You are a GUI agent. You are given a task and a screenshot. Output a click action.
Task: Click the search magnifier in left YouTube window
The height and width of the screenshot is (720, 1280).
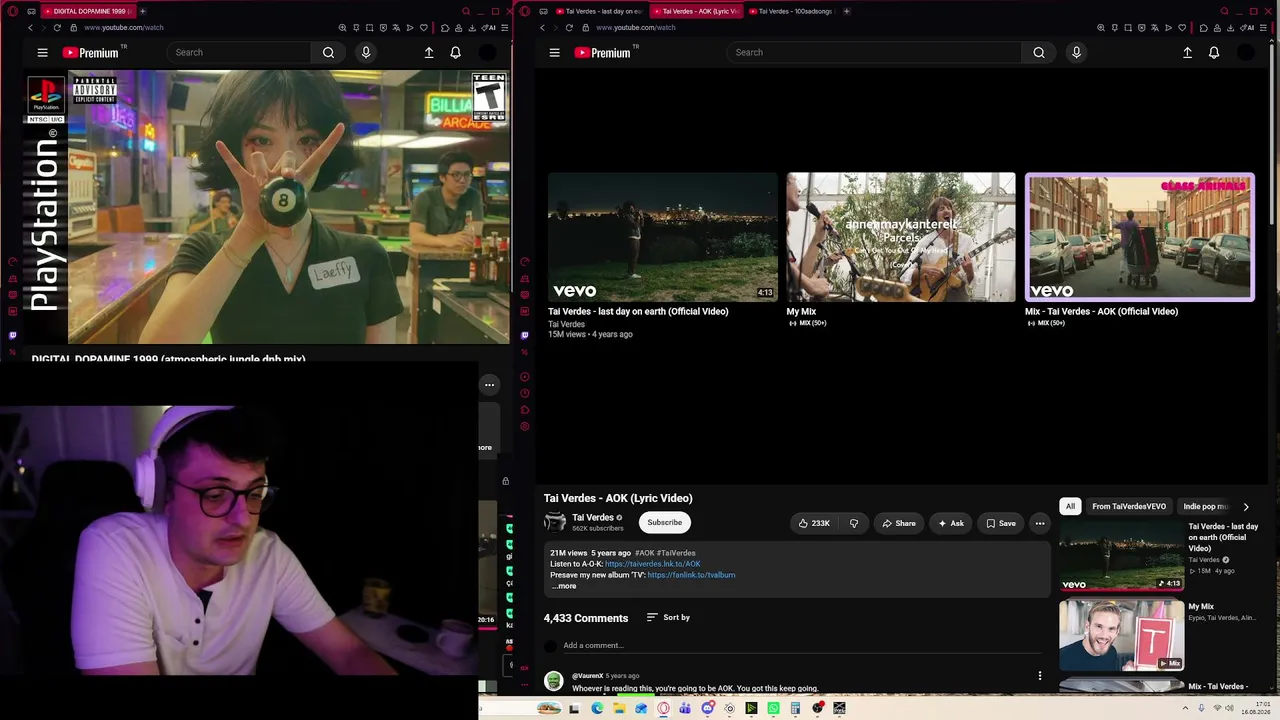point(328,52)
